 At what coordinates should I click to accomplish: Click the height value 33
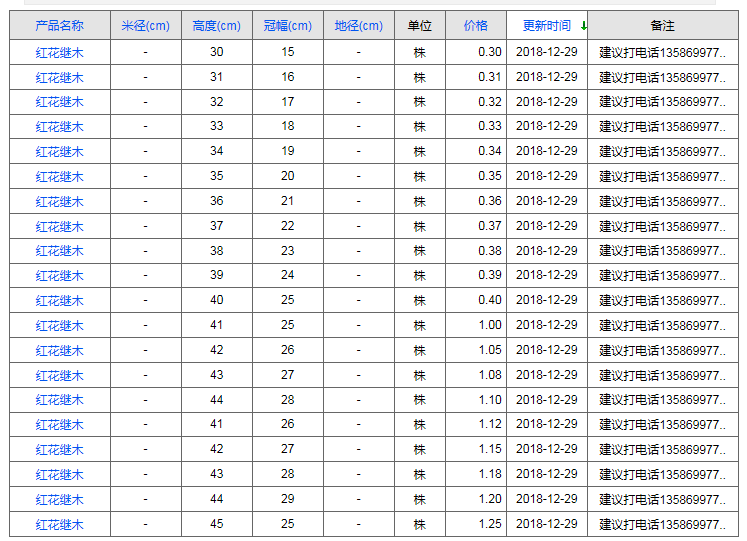pyautogui.click(x=216, y=126)
